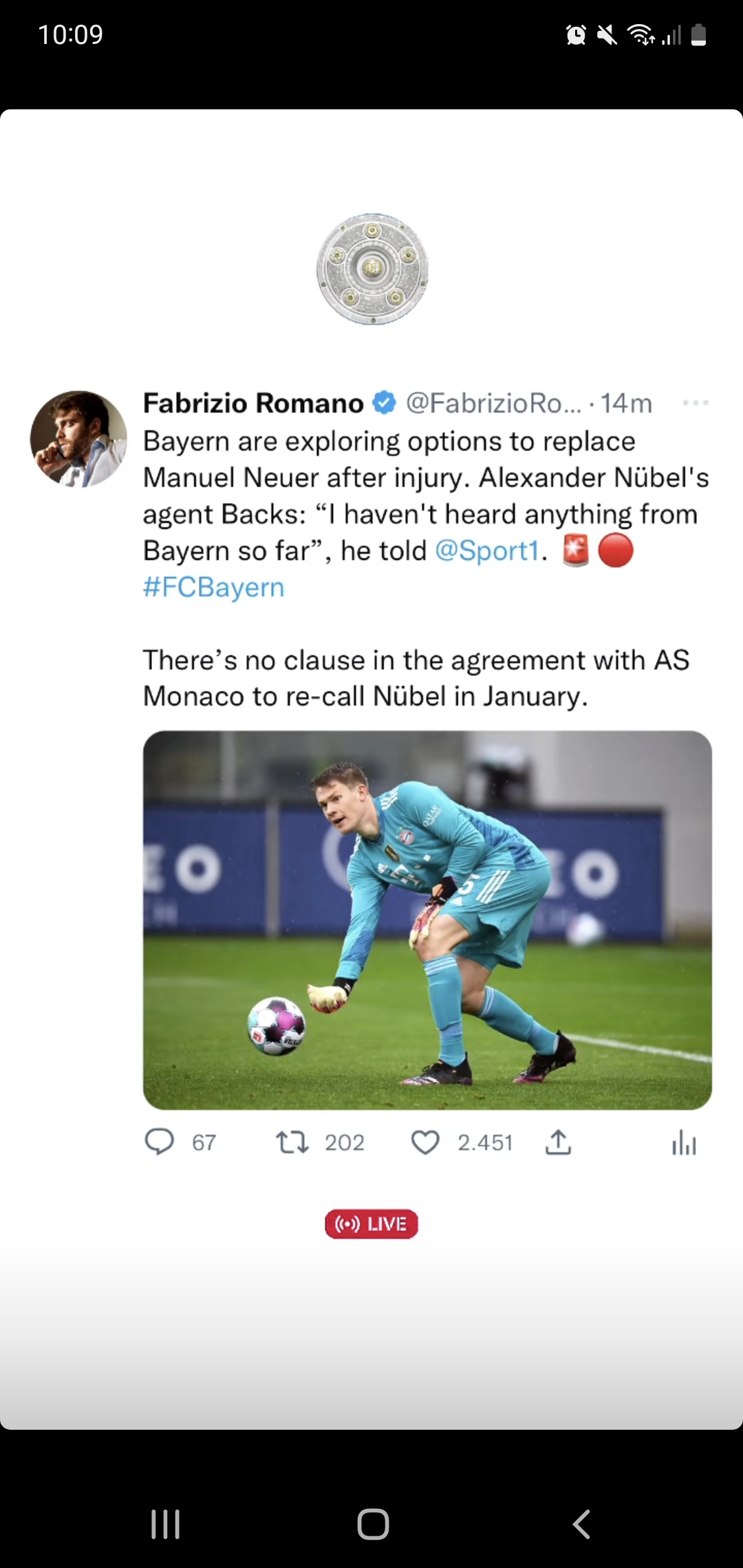Open Fabrizio Romano display name
This screenshot has width=743, height=1568.
pyautogui.click(x=253, y=403)
